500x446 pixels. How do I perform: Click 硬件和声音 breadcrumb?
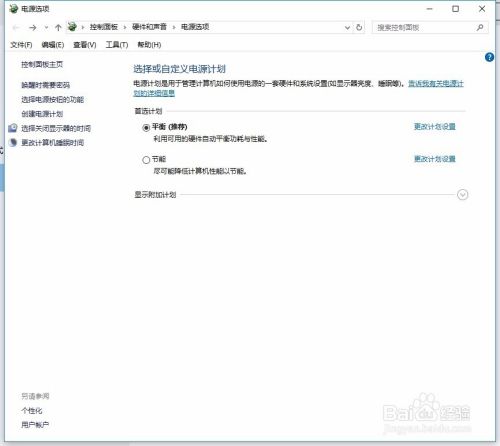coord(149,27)
